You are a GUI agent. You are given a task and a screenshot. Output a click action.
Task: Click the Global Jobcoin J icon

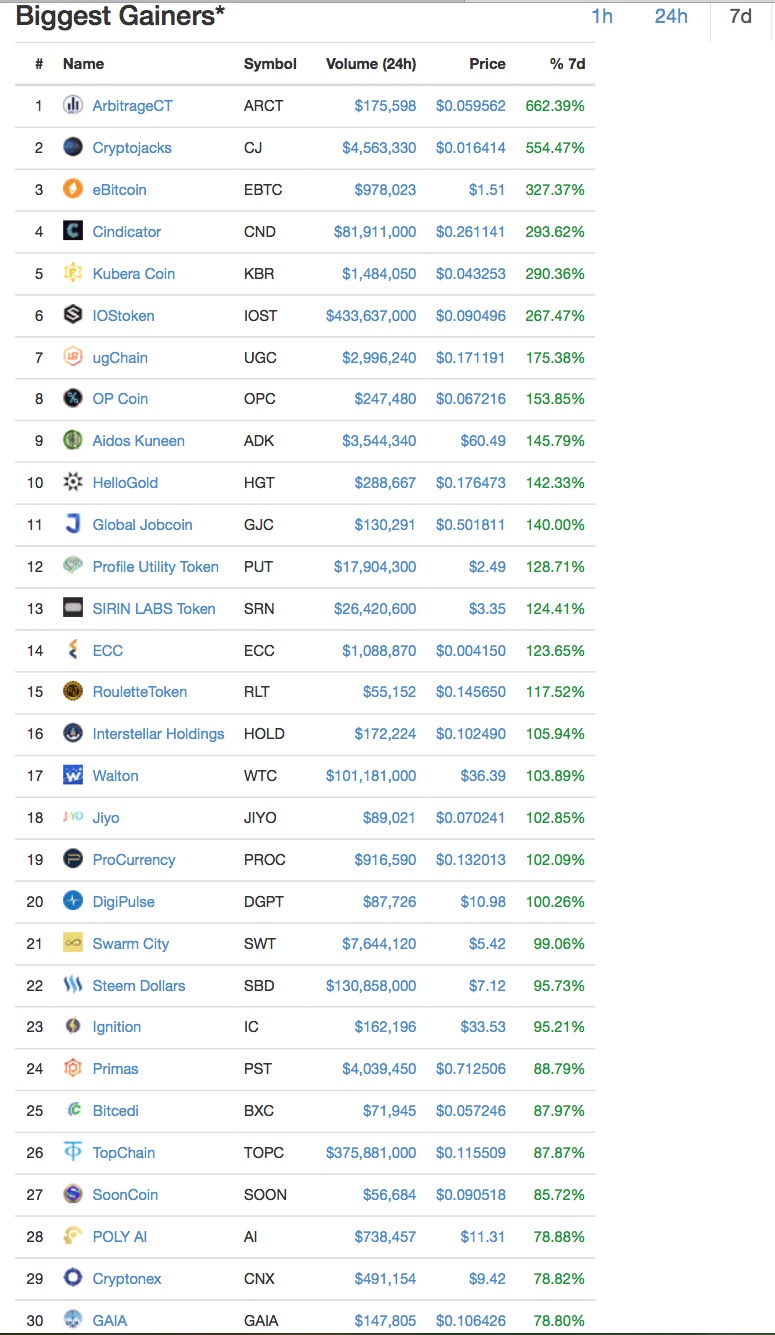click(x=73, y=524)
